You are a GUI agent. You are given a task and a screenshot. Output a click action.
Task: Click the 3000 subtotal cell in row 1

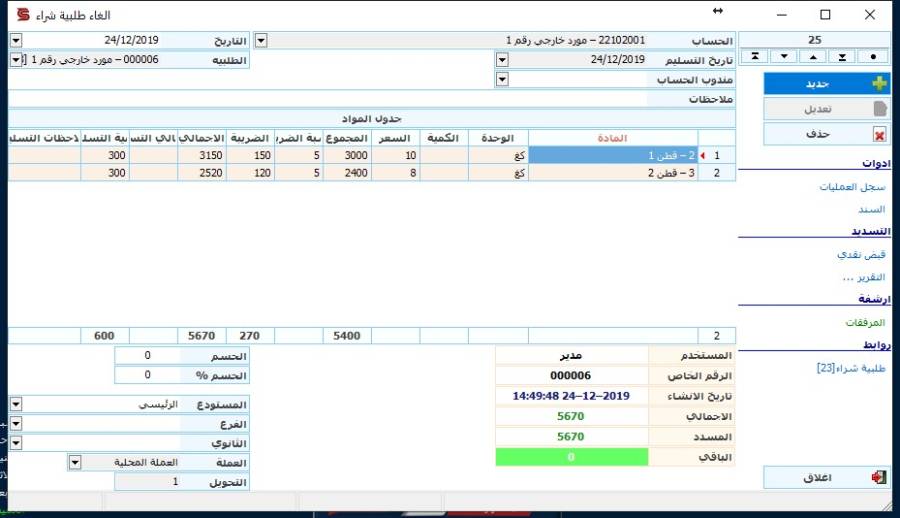(x=347, y=156)
